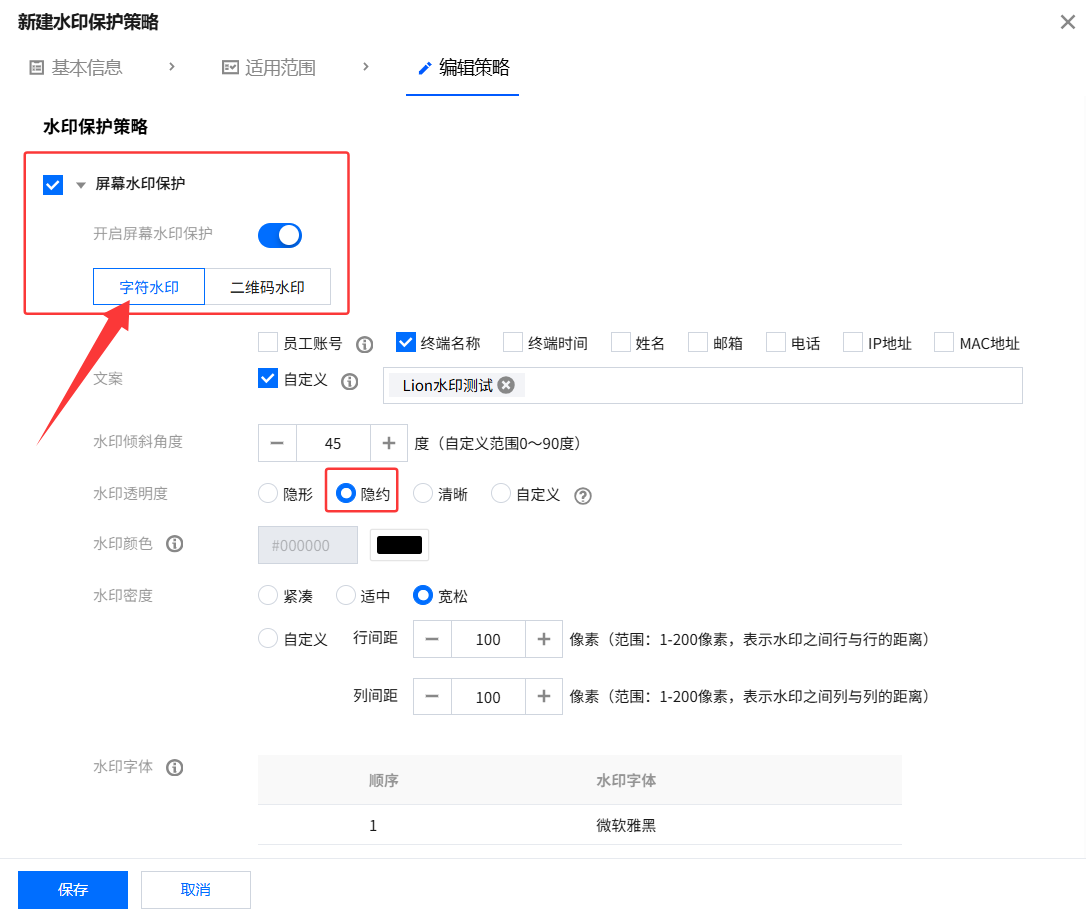Collapse the 屏幕水印保护 section arrow

point(80,184)
